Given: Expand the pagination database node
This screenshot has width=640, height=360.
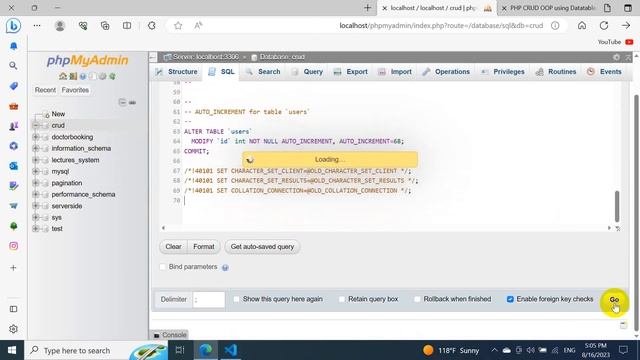Looking at the screenshot, I should click(x=36, y=183).
